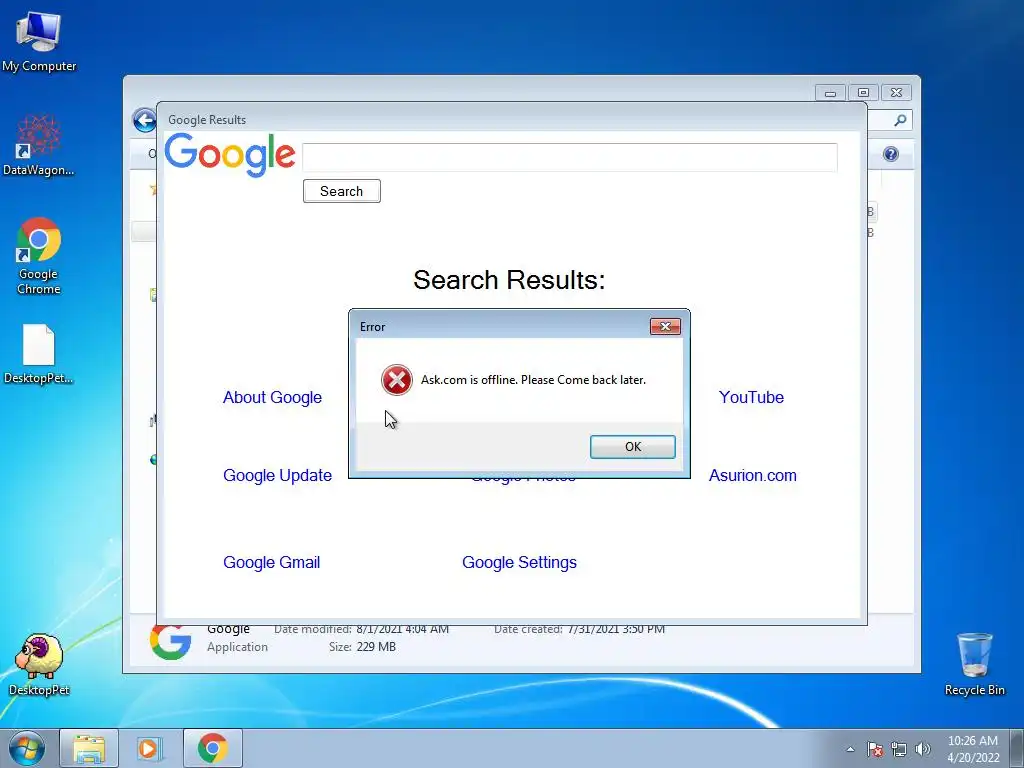The width and height of the screenshot is (1024, 768).
Task: Click the Error dialog title text
Action: 372,327
